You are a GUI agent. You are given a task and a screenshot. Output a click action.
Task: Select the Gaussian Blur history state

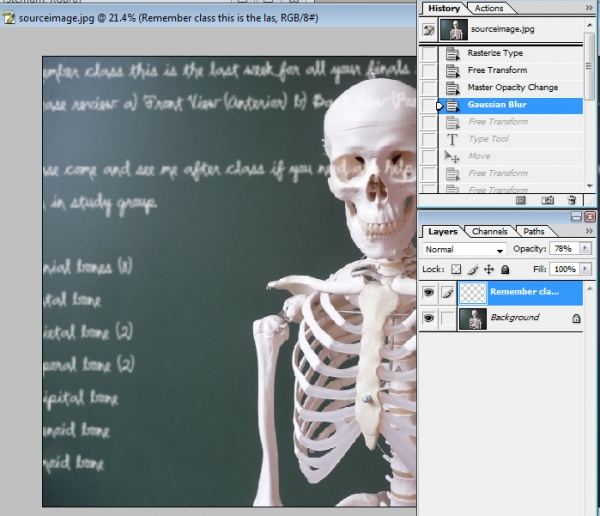click(x=511, y=105)
